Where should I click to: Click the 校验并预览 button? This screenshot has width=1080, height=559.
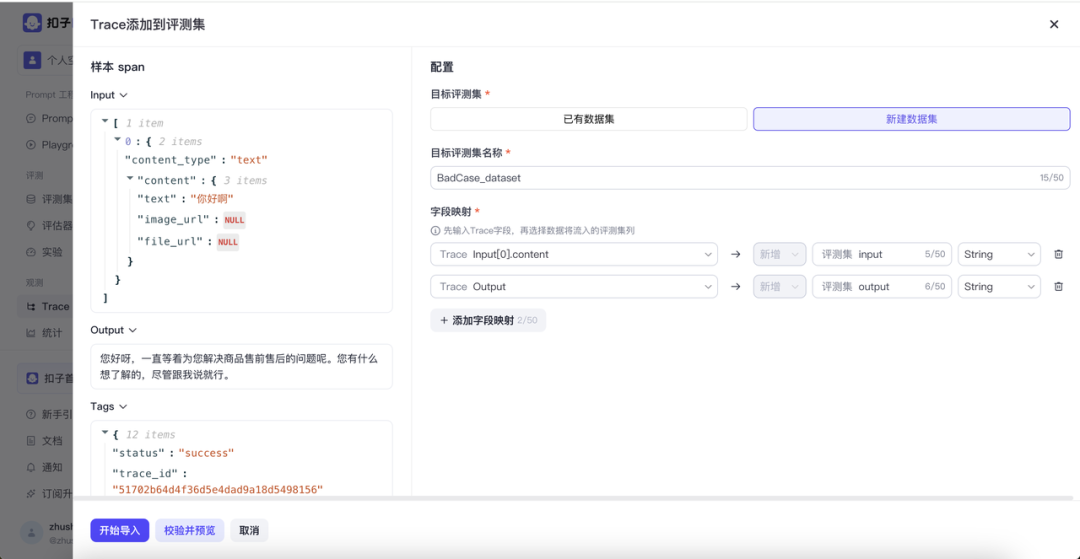pyautogui.click(x=189, y=530)
